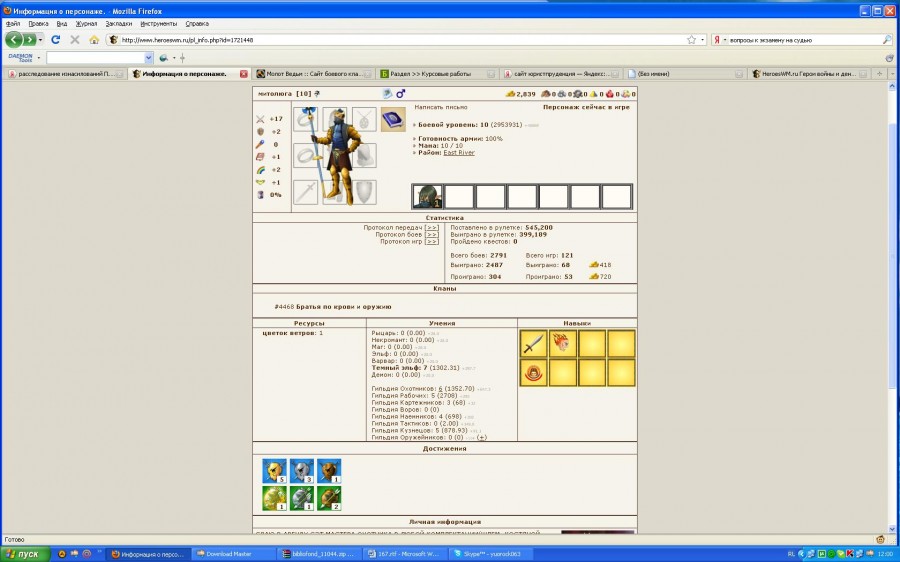Open the URL bar history dropdown arrow
The height and width of the screenshot is (562, 900).
[703, 40]
